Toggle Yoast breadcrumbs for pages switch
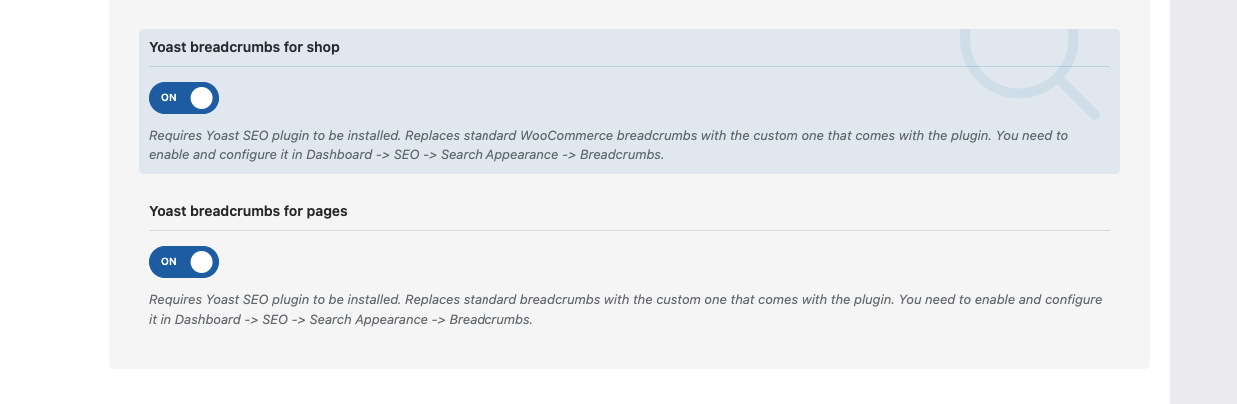 (184, 262)
